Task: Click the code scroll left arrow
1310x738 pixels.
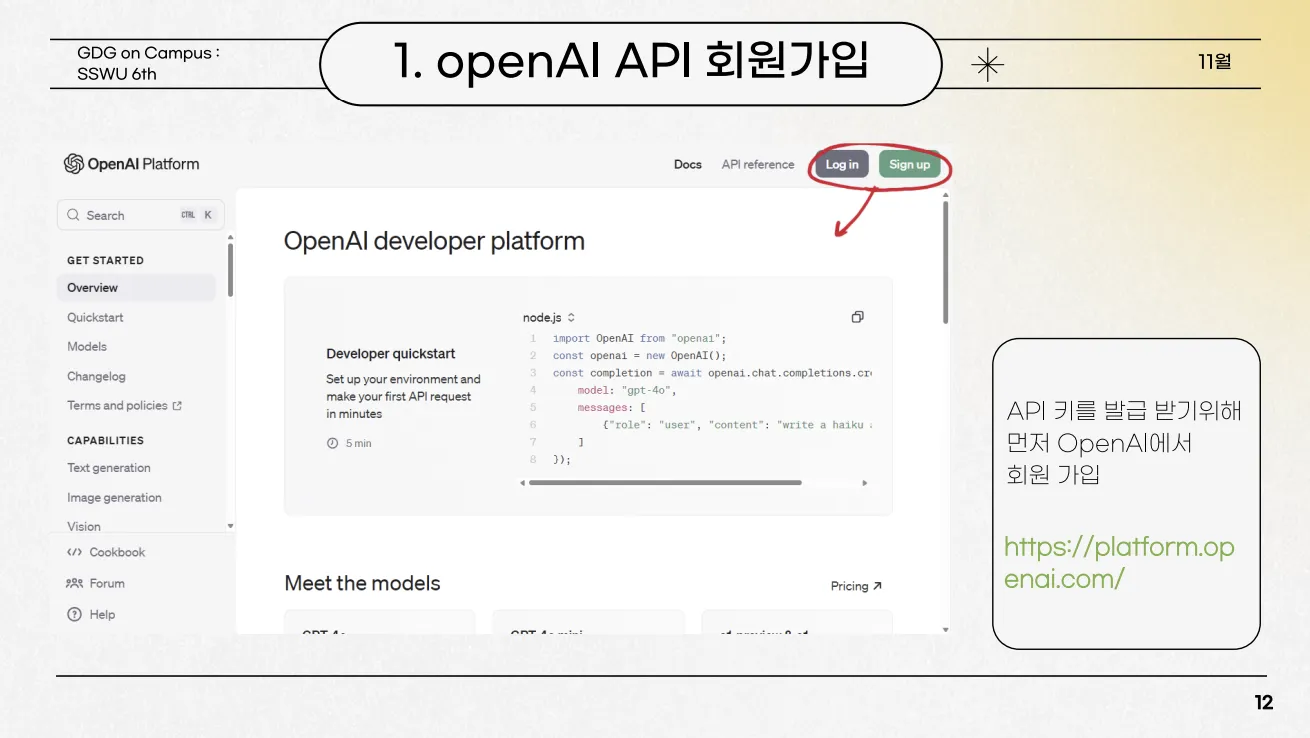Action: pos(522,483)
